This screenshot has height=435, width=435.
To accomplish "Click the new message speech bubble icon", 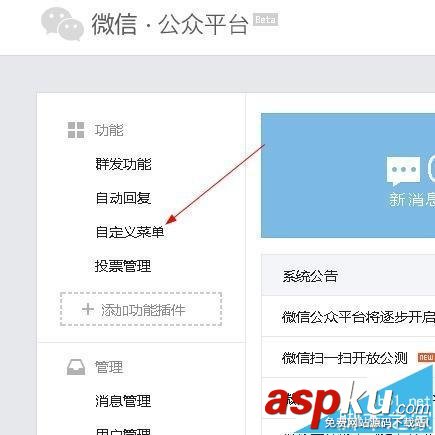I will tap(403, 171).
